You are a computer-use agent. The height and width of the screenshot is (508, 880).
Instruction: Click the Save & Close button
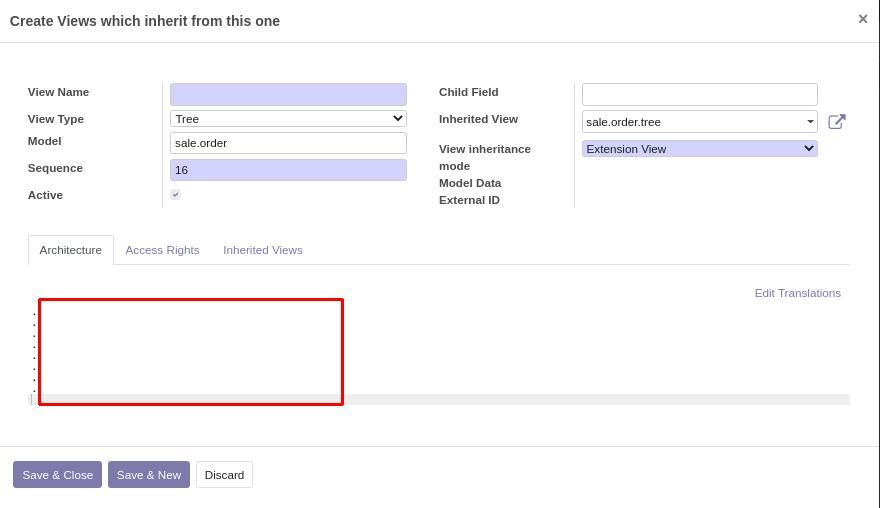[x=57, y=475]
